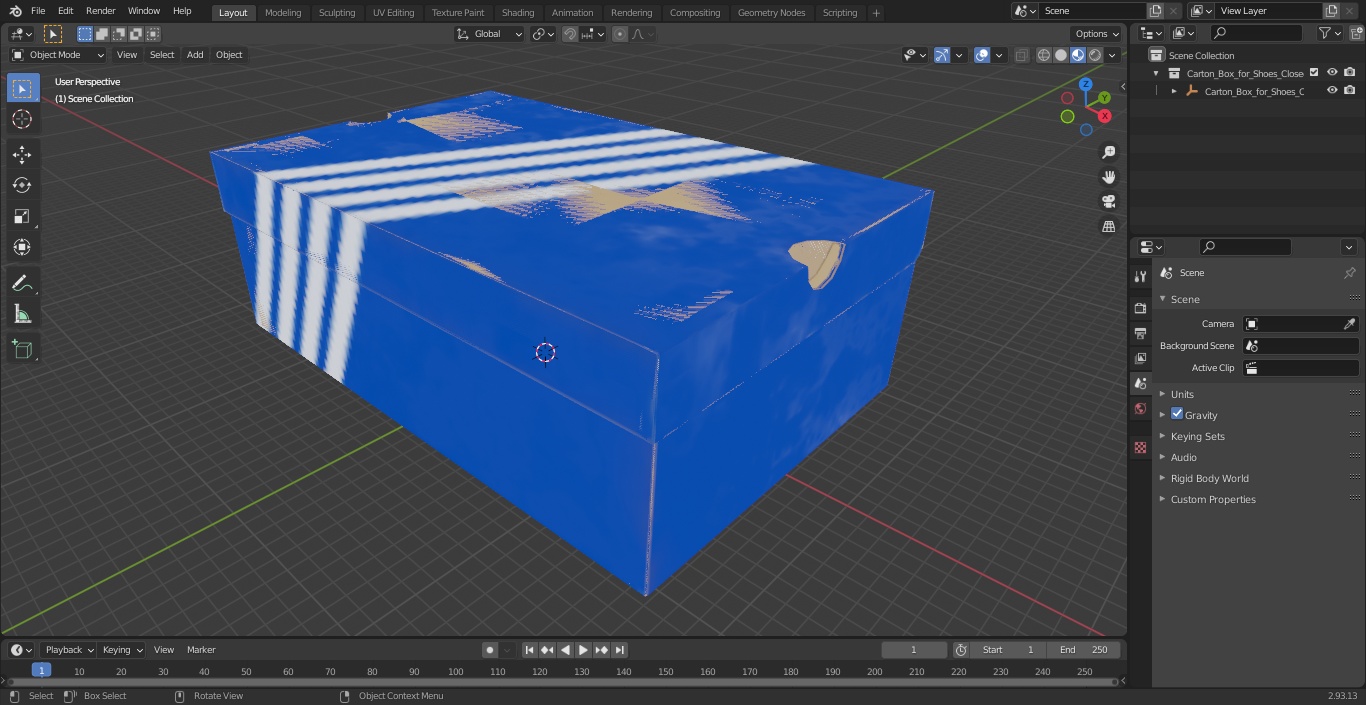Expand the Carton_Box_for_Shoes_C object tree row
Image resolution: width=1366 pixels, height=705 pixels.
click(x=1174, y=91)
